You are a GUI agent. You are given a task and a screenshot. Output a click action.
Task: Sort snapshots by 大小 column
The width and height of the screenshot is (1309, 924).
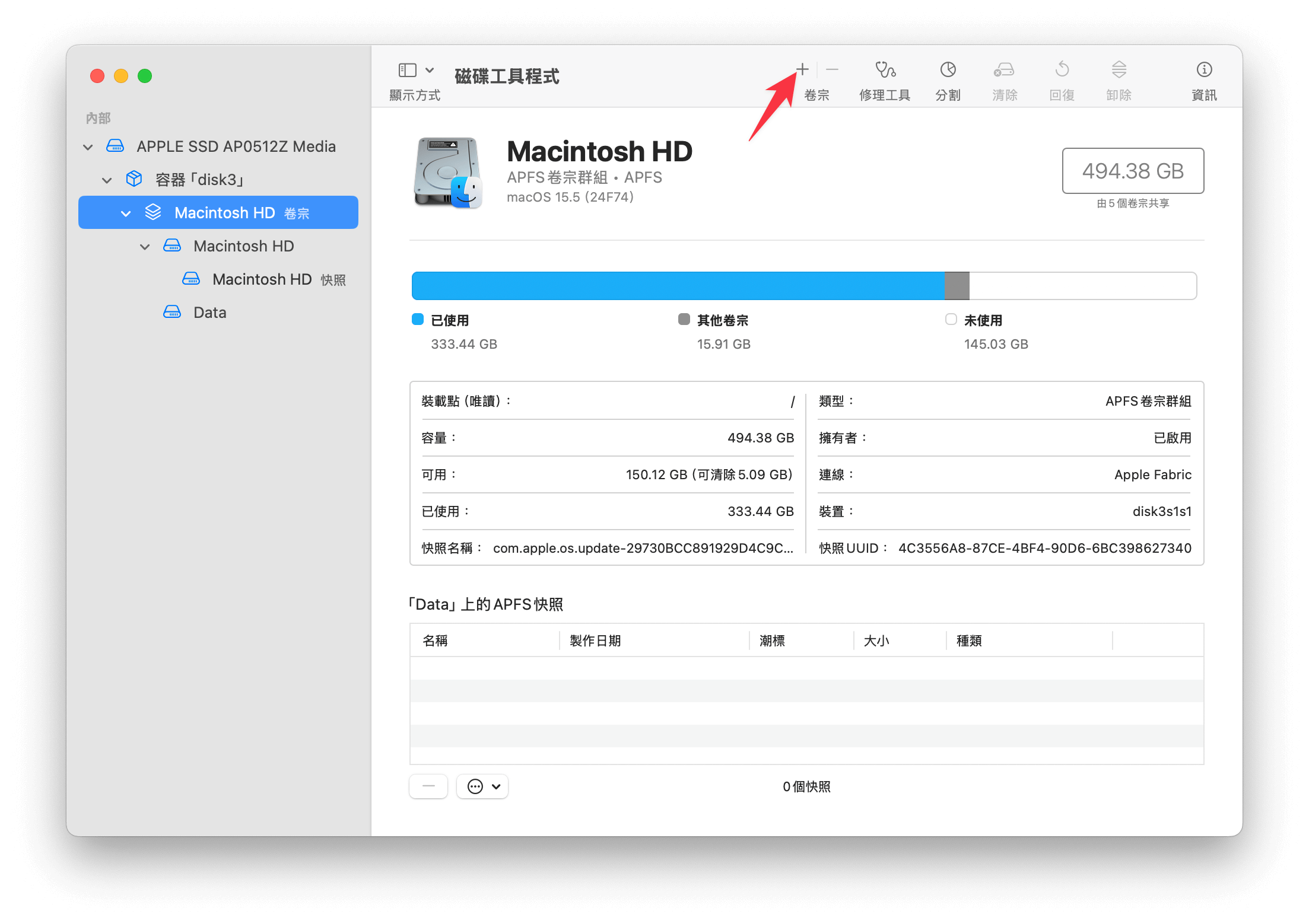(x=900, y=641)
